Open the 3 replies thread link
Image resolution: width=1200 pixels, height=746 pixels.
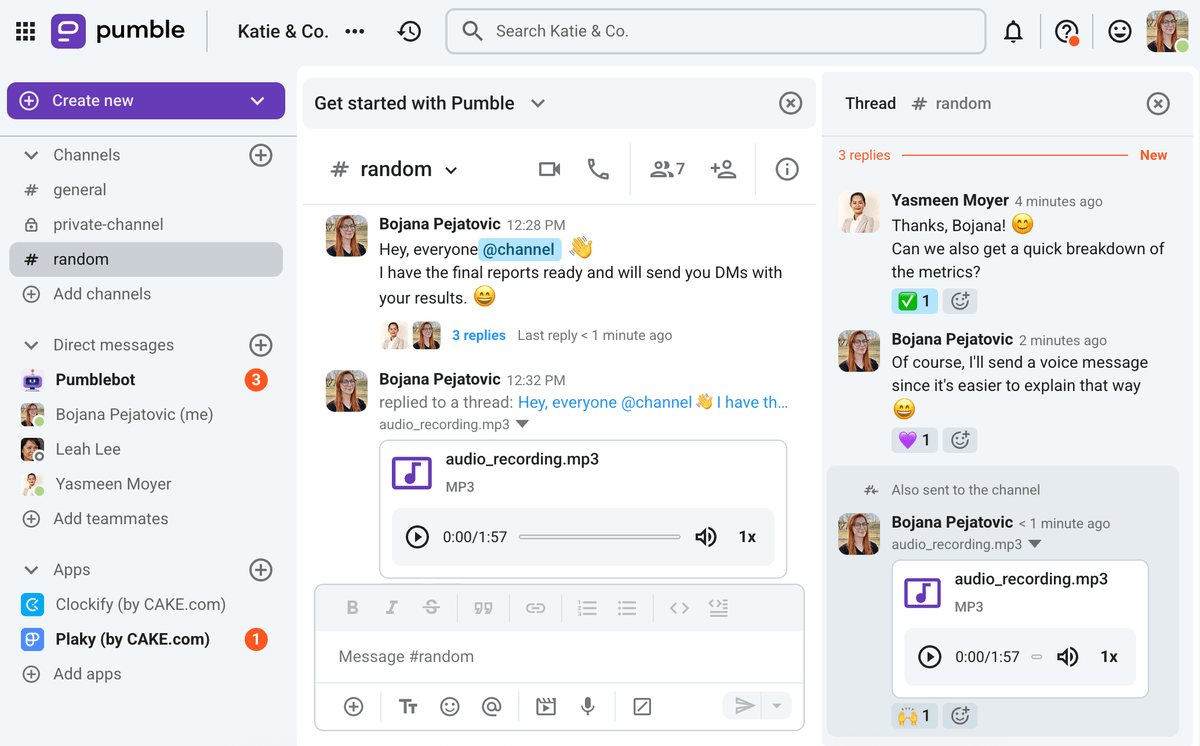coord(478,336)
